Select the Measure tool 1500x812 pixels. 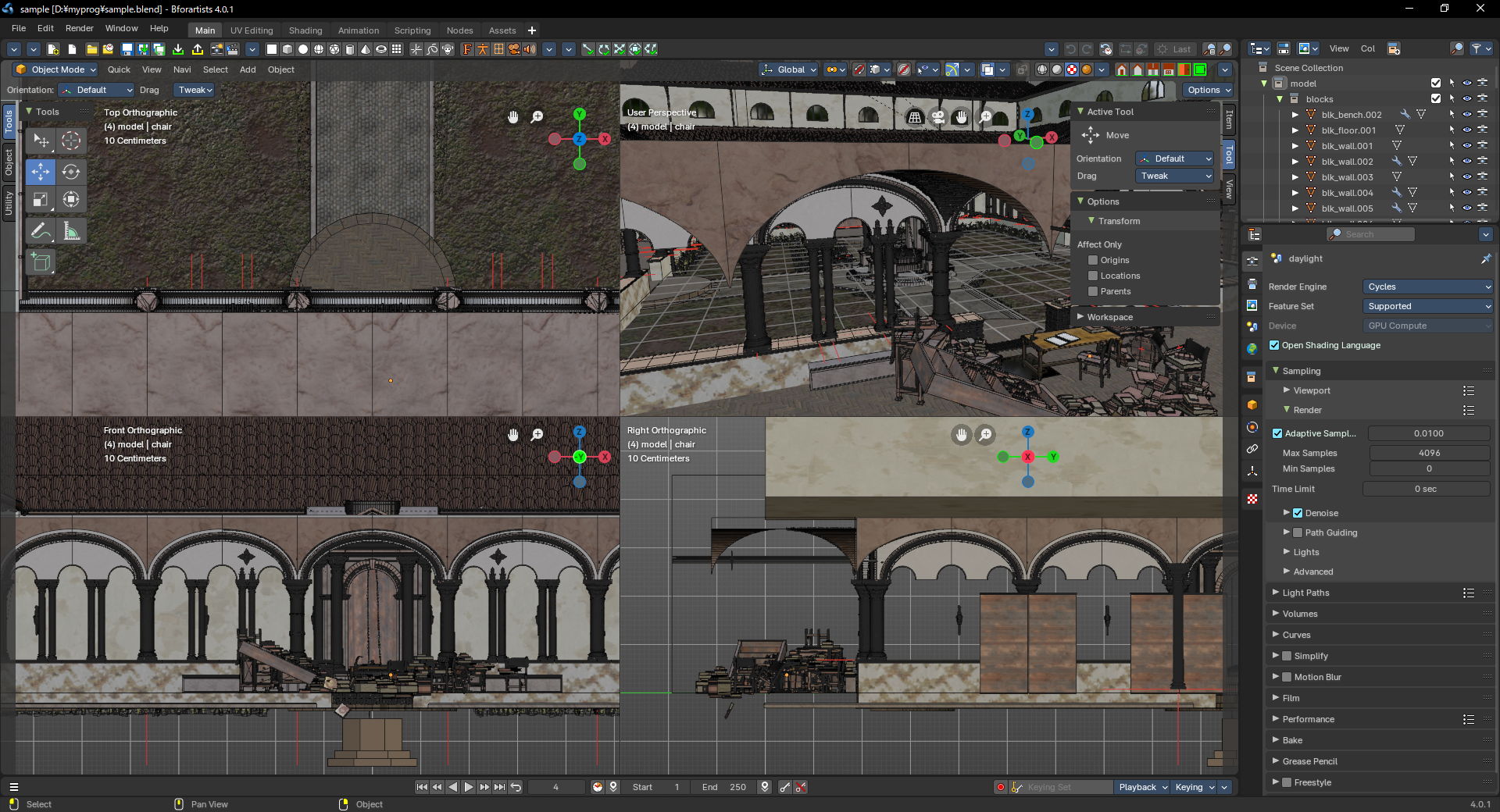[x=71, y=231]
